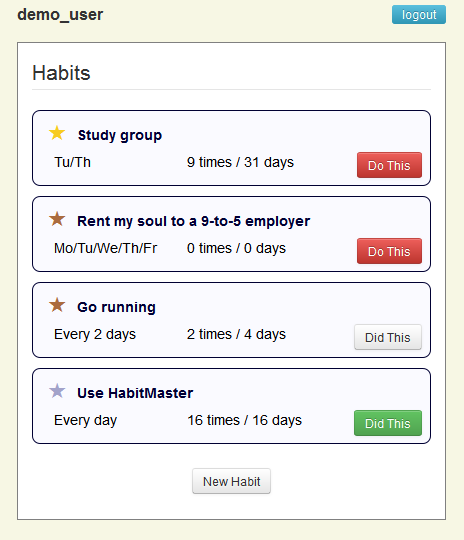
Task: Log out using the logout button
Action: pos(419,14)
